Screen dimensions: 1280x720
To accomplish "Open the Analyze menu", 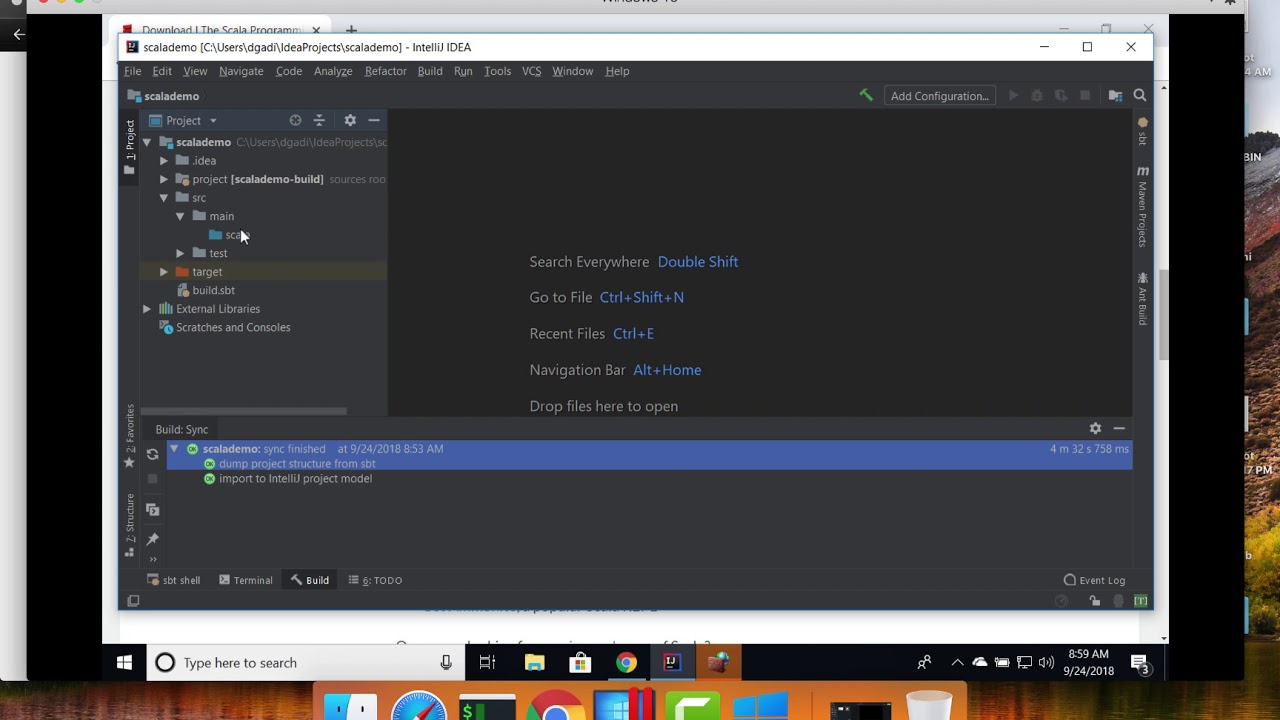I will (x=333, y=71).
